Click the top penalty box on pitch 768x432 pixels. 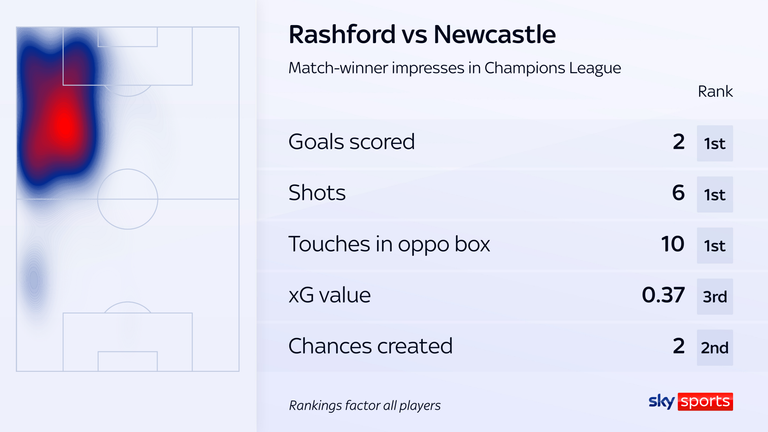[127, 58]
